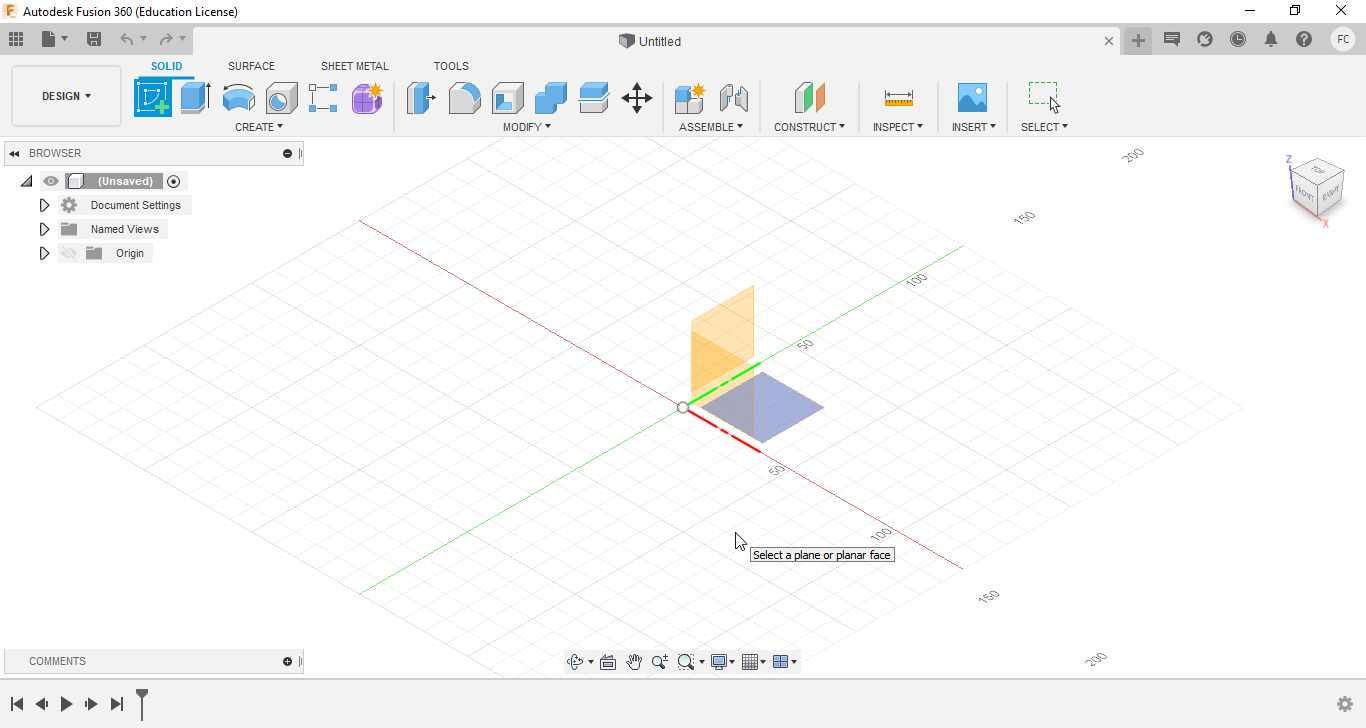Viewport: 1366px width, 728px height.
Task: Select the Untitled document tab
Action: click(x=650, y=41)
